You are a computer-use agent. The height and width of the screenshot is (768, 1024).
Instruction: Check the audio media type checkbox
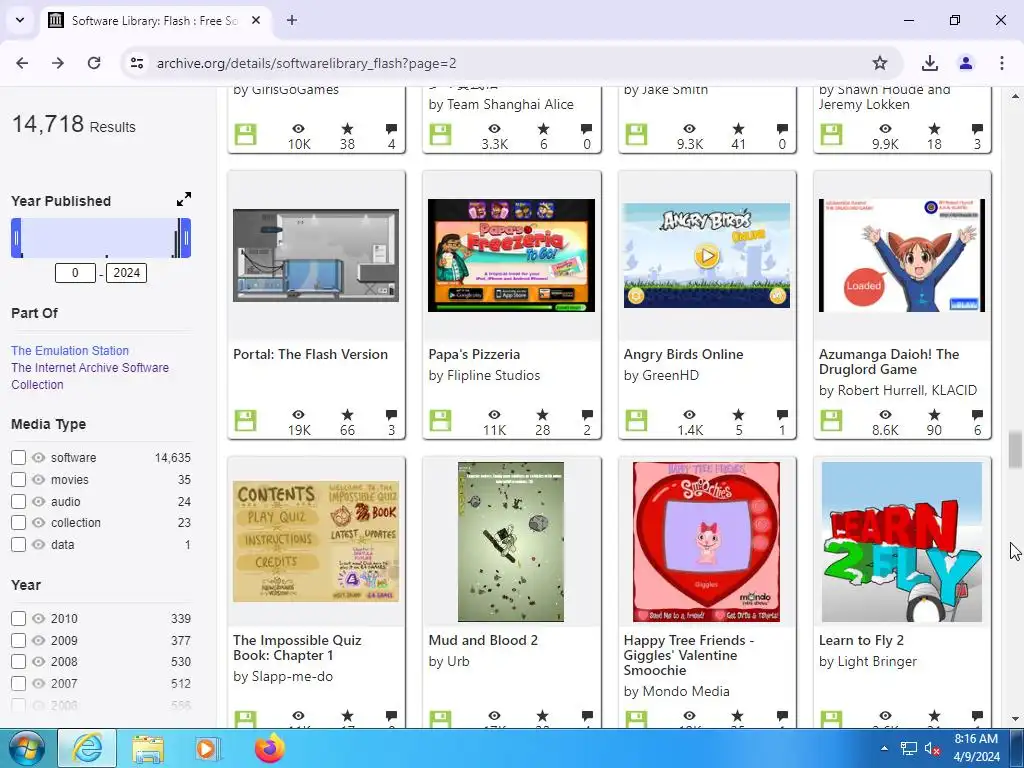pyautogui.click(x=18, y=502)
